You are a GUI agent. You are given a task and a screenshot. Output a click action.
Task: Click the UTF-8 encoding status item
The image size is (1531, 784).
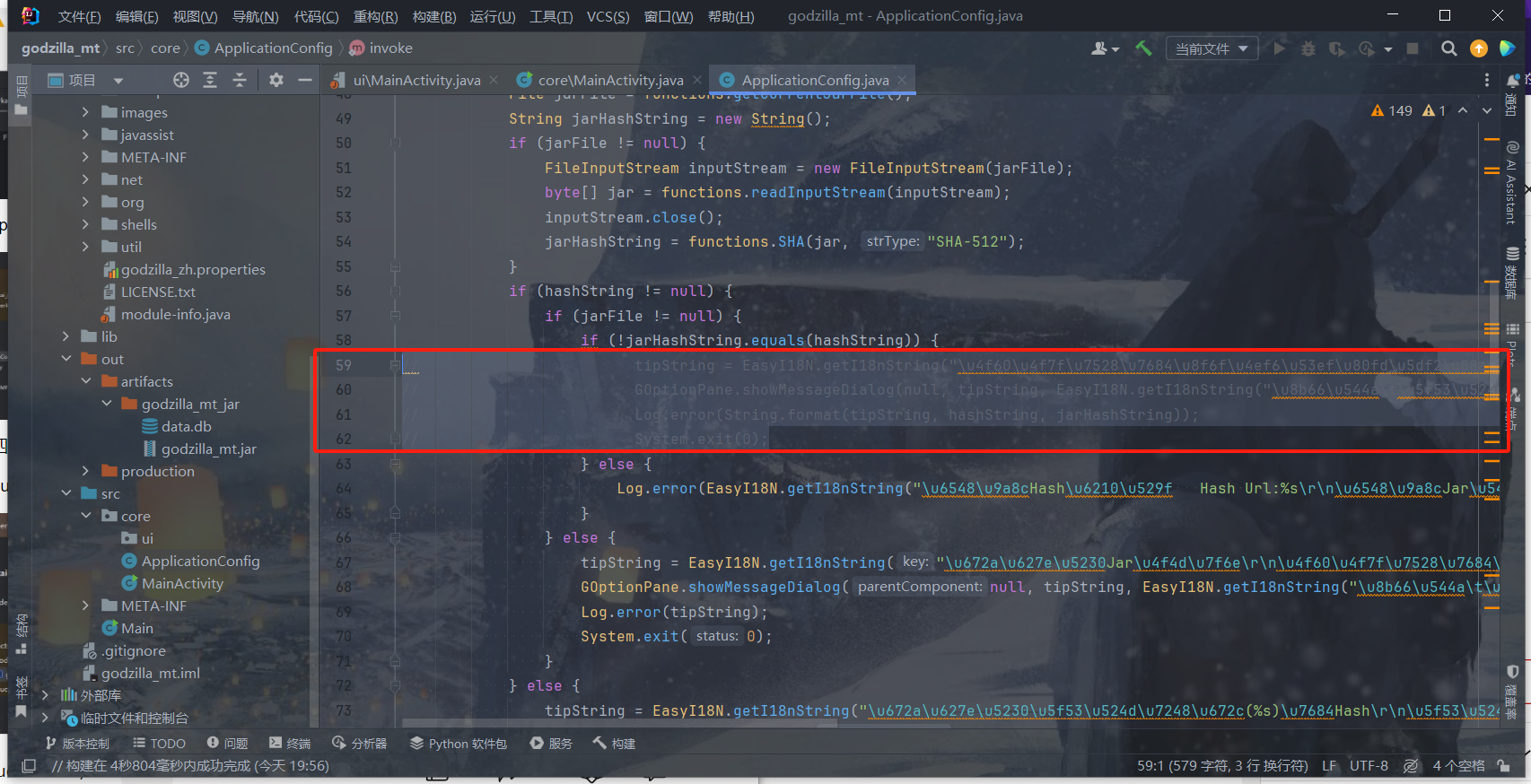pos(1369,765)
